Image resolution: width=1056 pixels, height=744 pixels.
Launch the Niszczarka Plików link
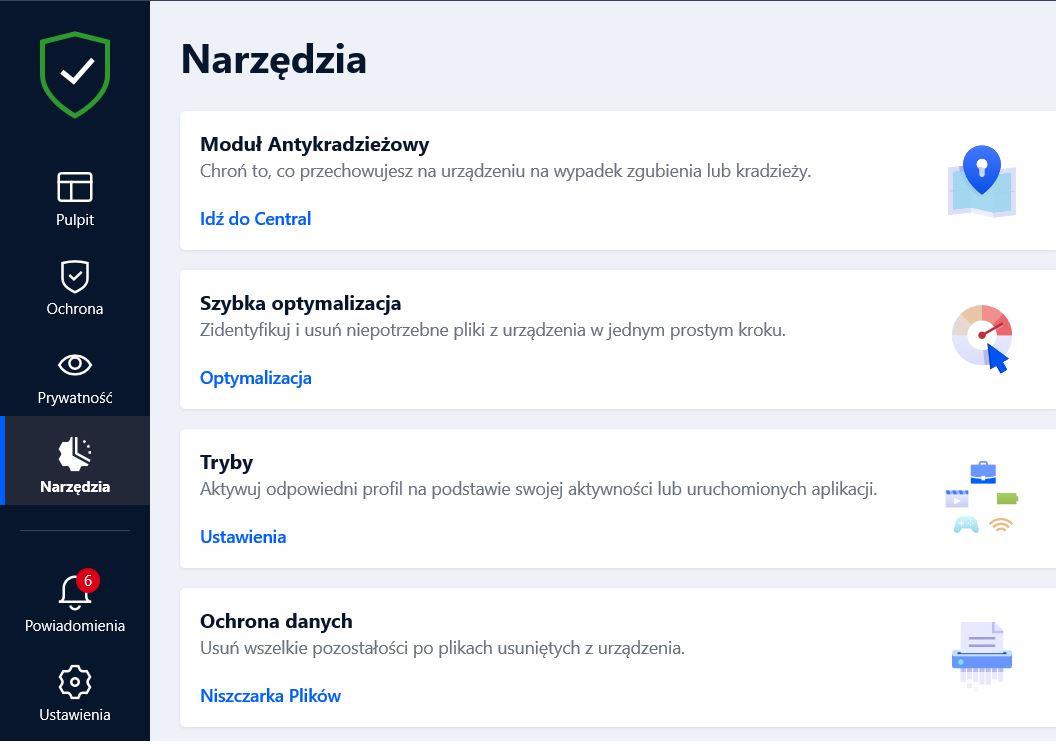tap(270, 696)
